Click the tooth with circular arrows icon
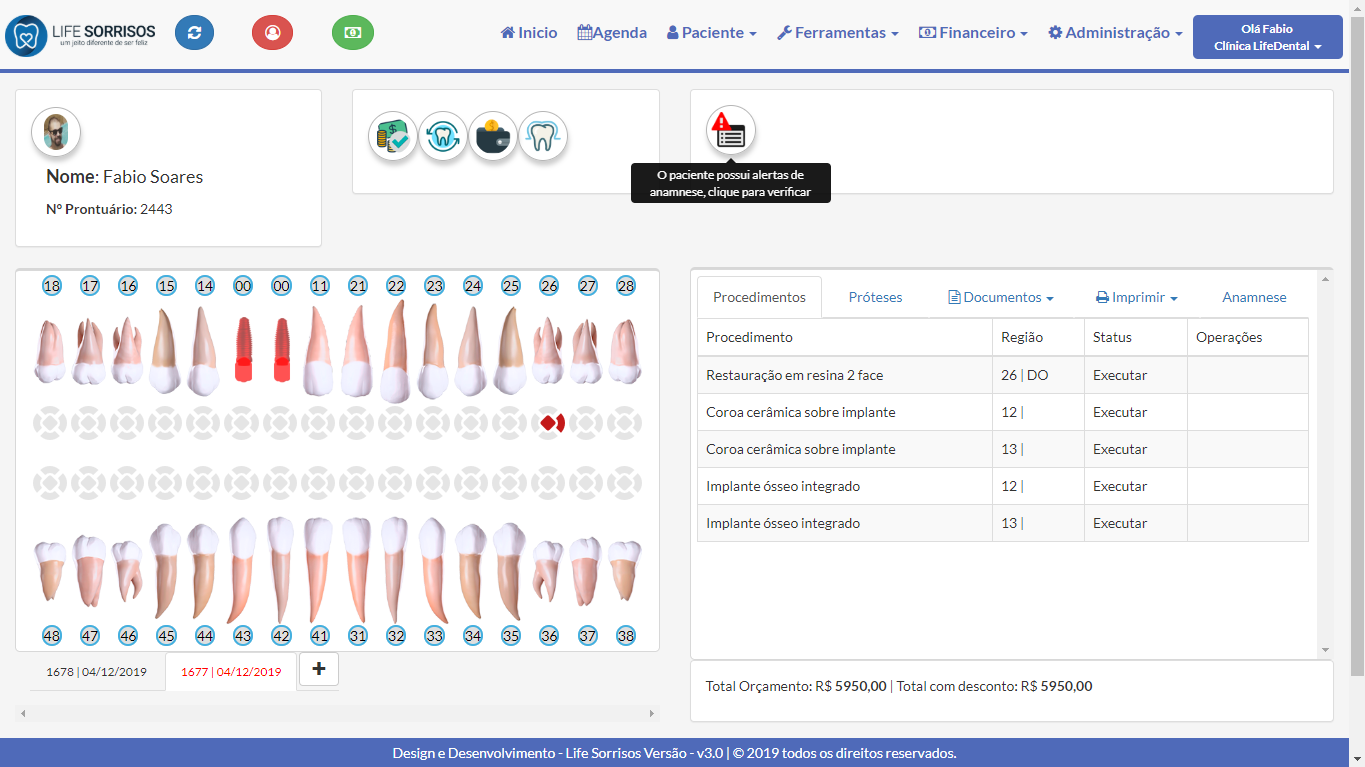This screenshot has width=1365, height=767. point(443,136)
